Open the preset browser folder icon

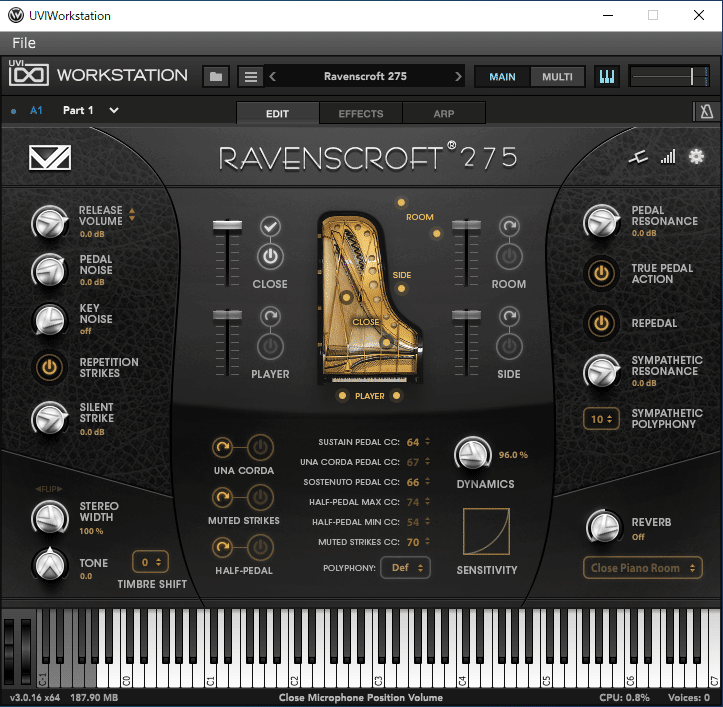click(216, 77)
